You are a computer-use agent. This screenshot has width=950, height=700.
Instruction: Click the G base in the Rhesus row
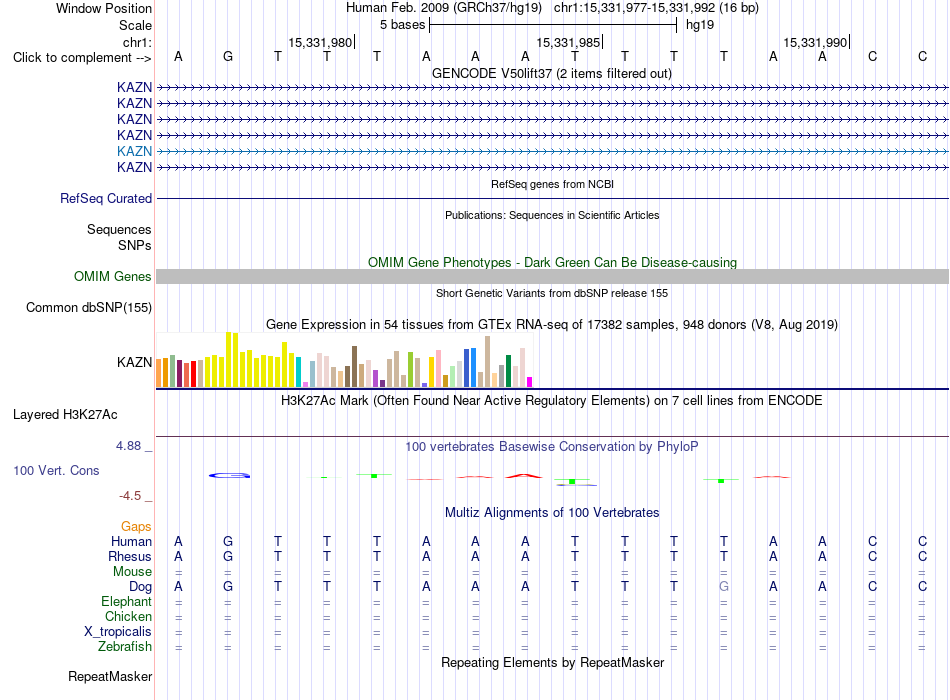point(228,556)
